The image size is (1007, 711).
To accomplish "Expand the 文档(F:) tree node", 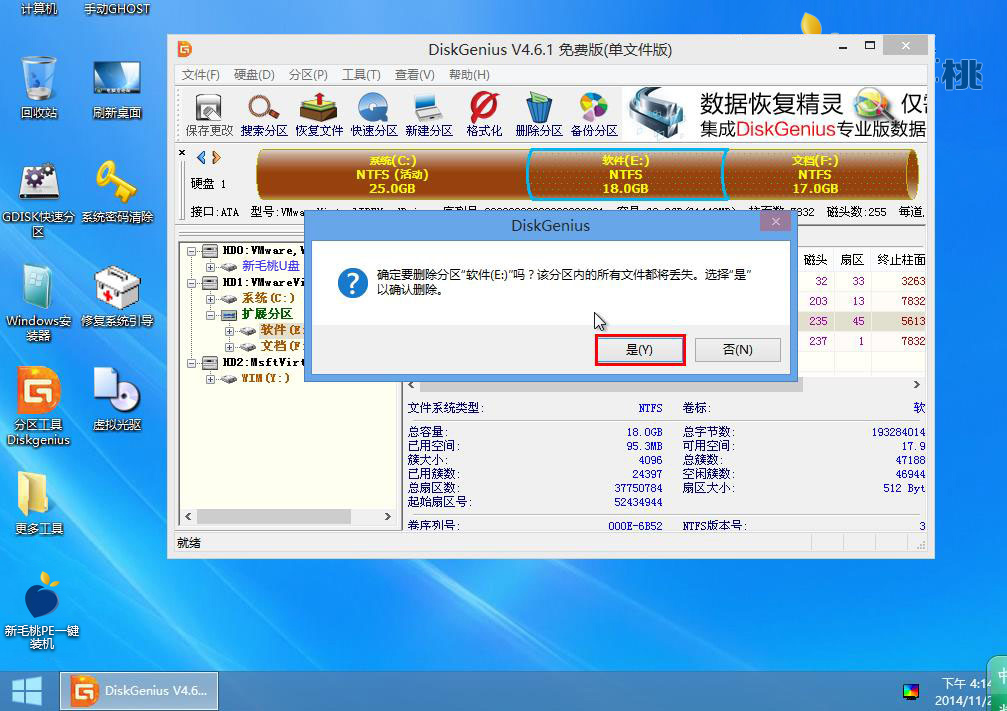I will pos(229,347).
